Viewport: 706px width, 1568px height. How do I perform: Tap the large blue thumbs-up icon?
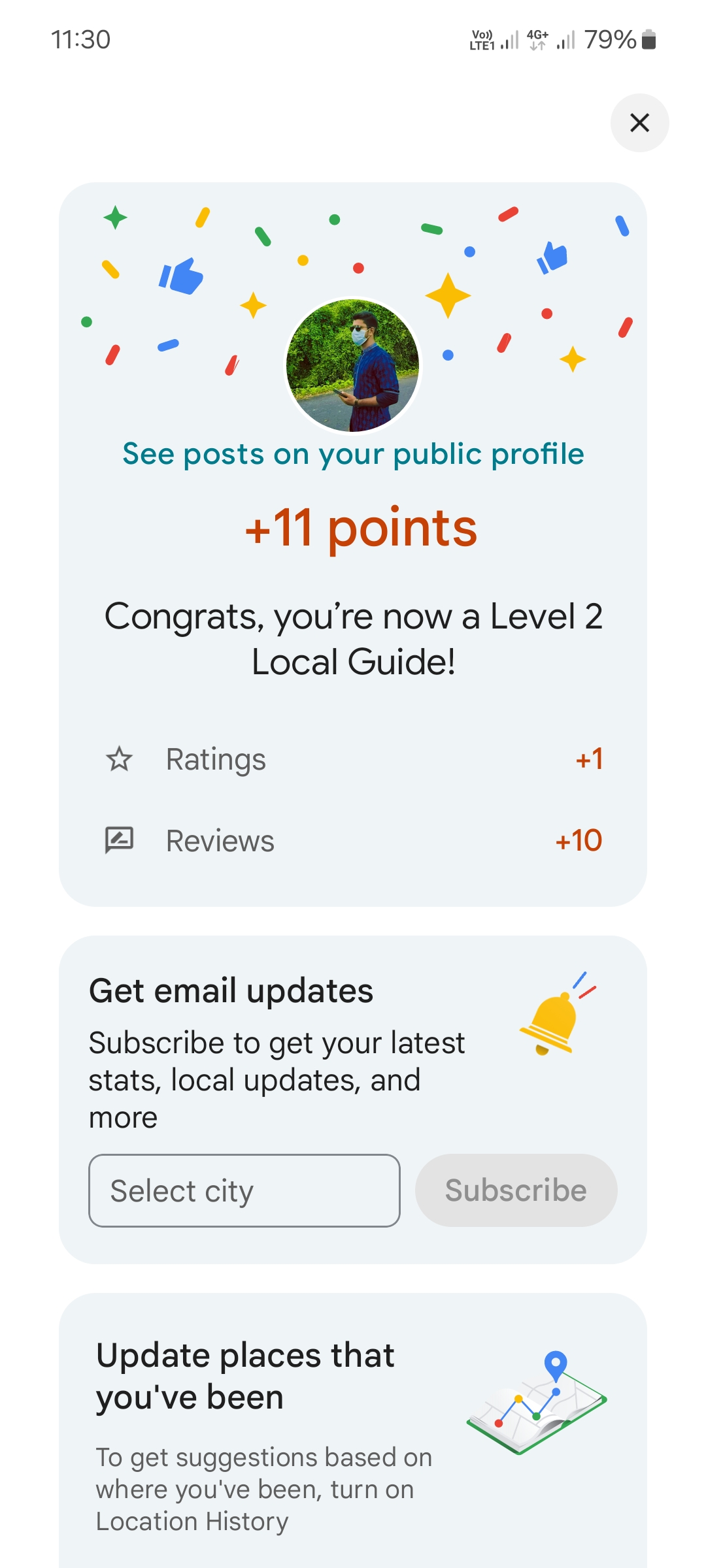(181, 276)
